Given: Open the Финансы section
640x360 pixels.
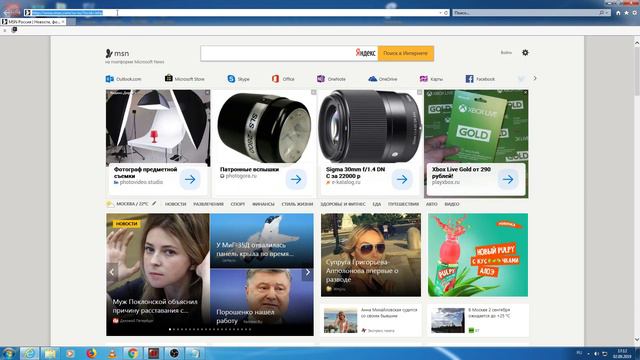Looking at the screenshot, I should tap(263, 204).
